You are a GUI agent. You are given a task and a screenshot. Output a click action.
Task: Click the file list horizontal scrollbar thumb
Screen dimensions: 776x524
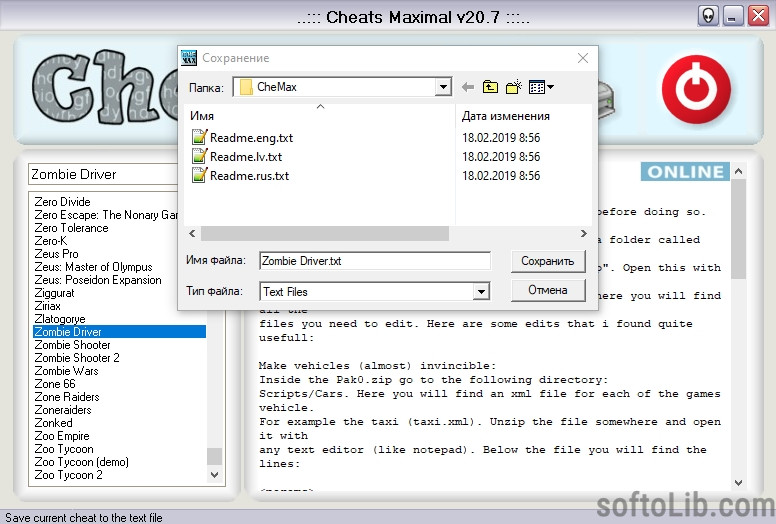tap(325, 233)
